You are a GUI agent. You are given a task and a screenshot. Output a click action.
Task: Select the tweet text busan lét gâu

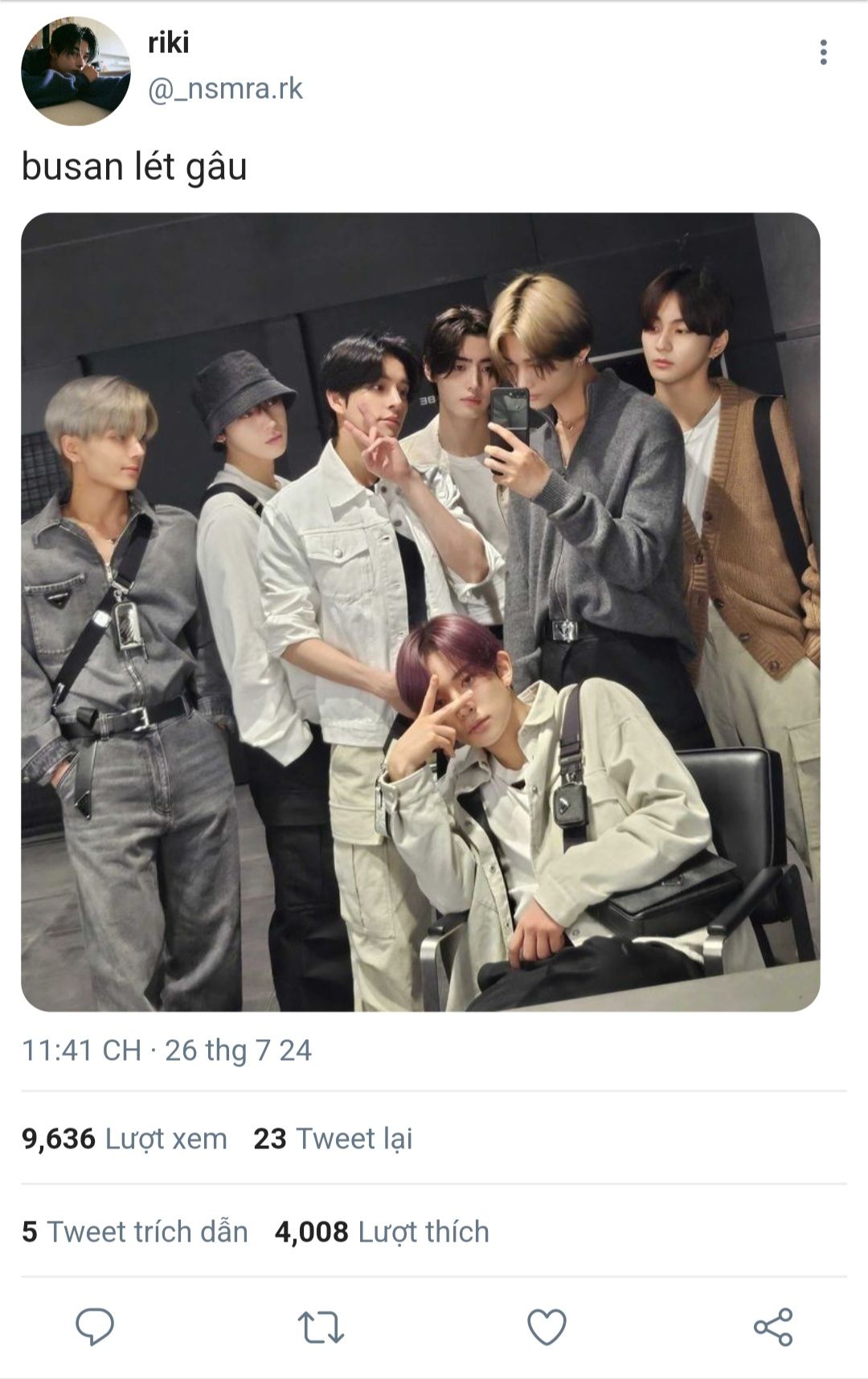134,167
